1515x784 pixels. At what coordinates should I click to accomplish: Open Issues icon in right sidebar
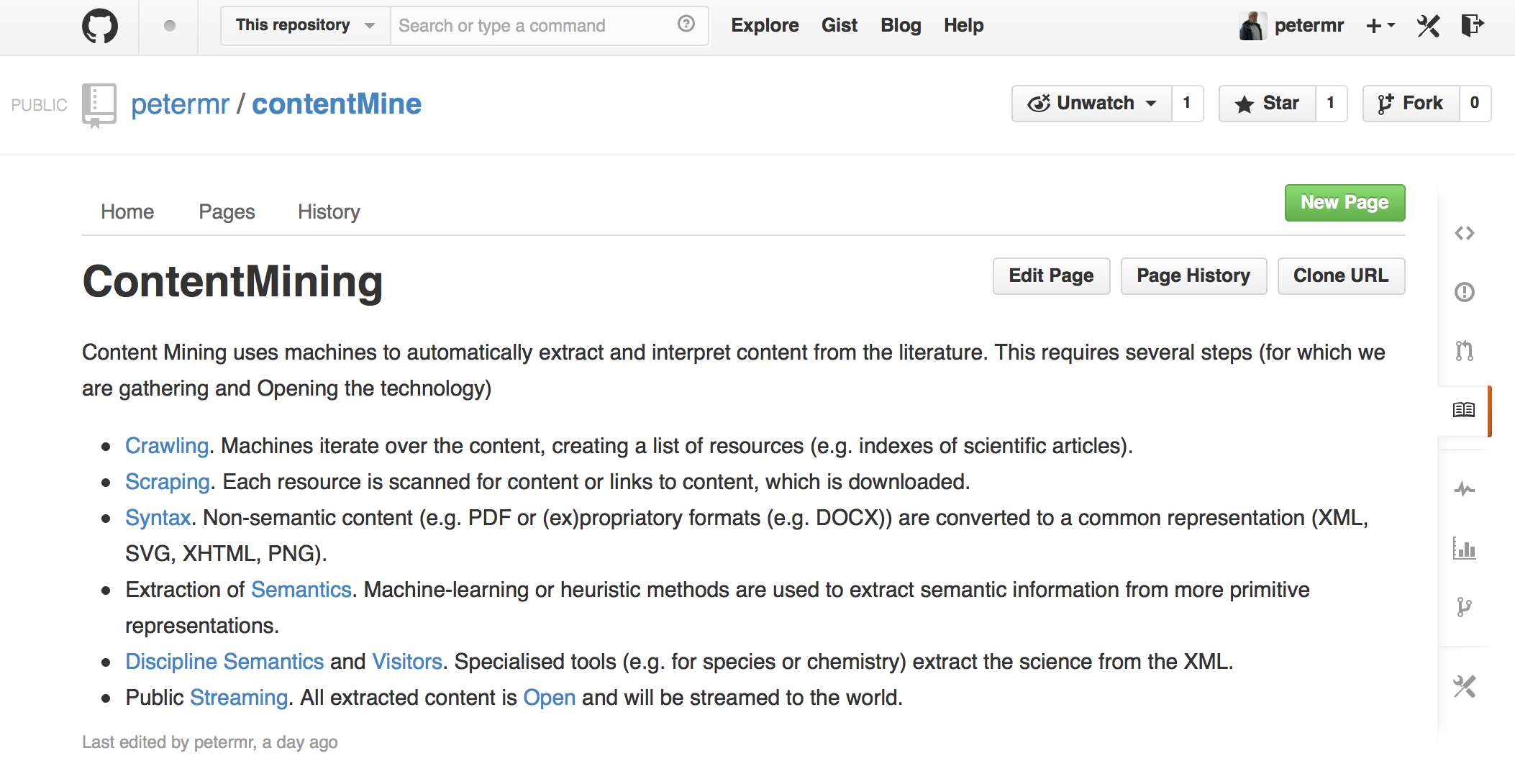1464,292
